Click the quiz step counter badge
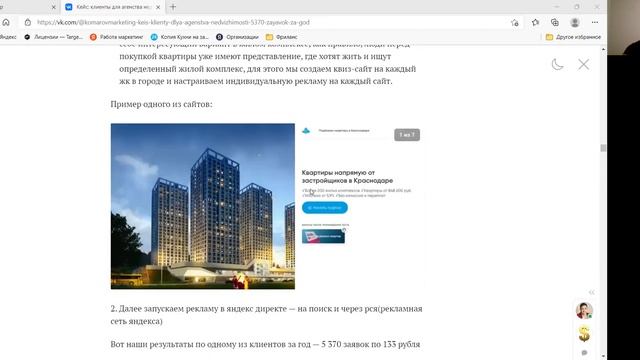The width and height of the screenshot is (640, 360). [x=407, y=135]
